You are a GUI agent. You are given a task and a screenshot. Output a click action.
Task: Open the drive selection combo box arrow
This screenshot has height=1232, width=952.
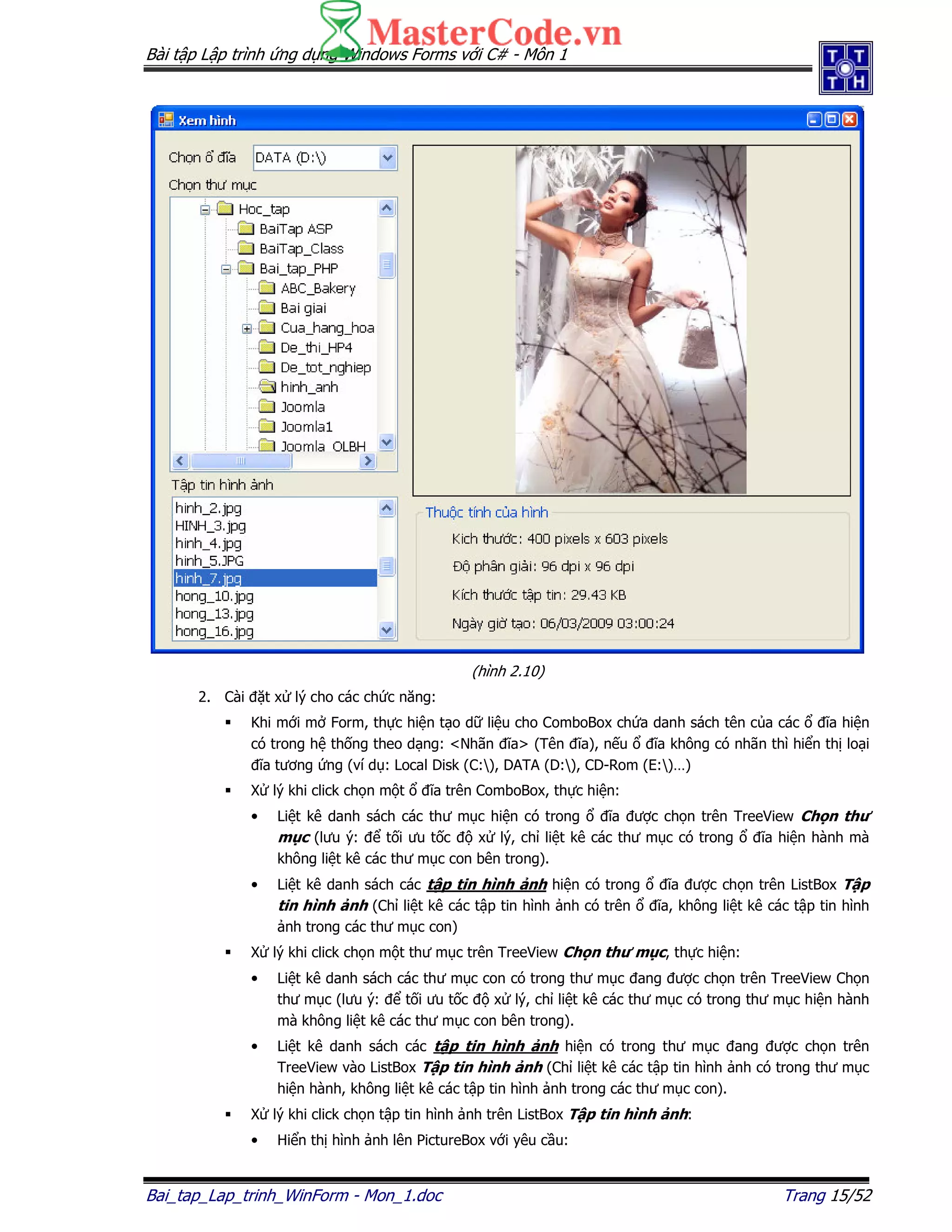point(387,158)
